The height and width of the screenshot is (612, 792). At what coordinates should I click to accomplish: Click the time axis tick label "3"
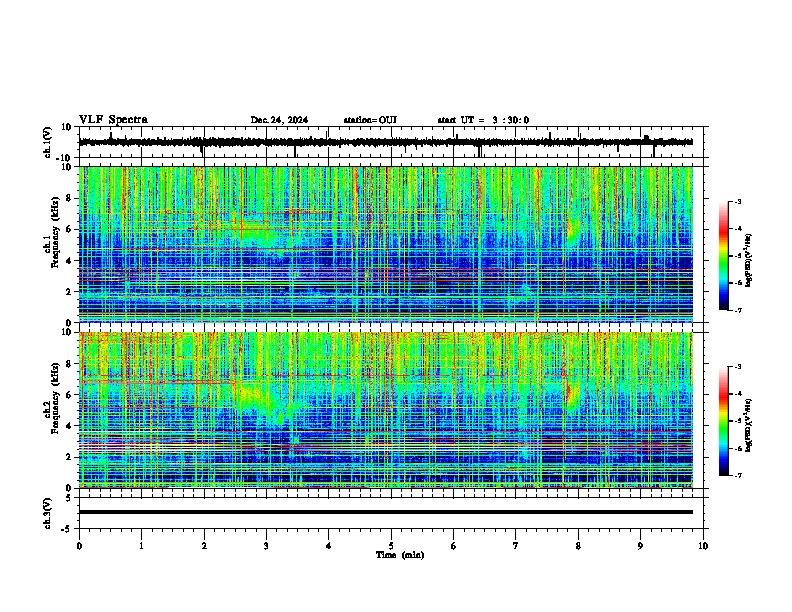266,546
